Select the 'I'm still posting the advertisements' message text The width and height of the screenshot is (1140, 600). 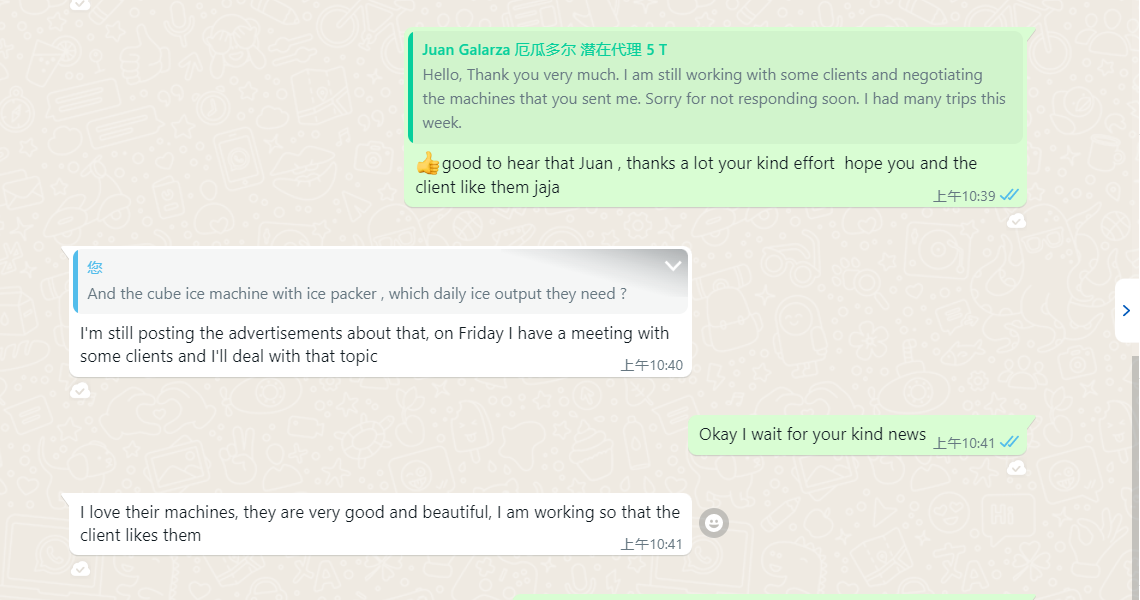tap(374, 345)
